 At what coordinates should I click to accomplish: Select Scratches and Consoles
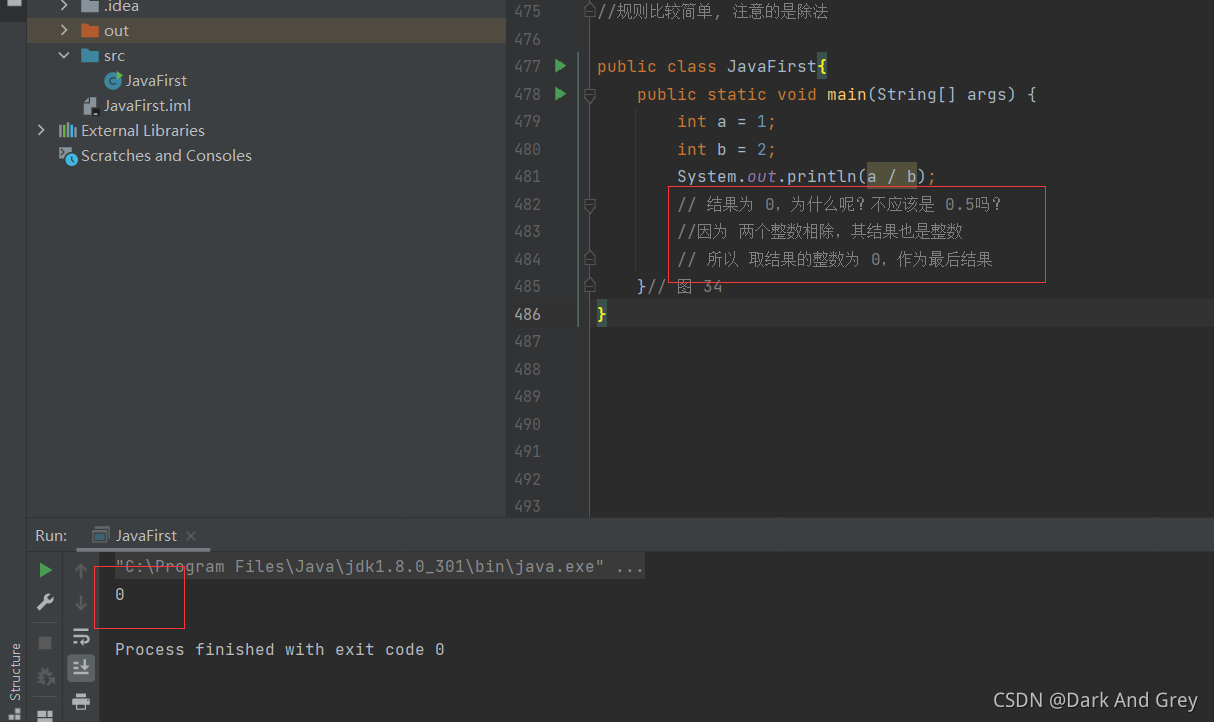(166, 156)
